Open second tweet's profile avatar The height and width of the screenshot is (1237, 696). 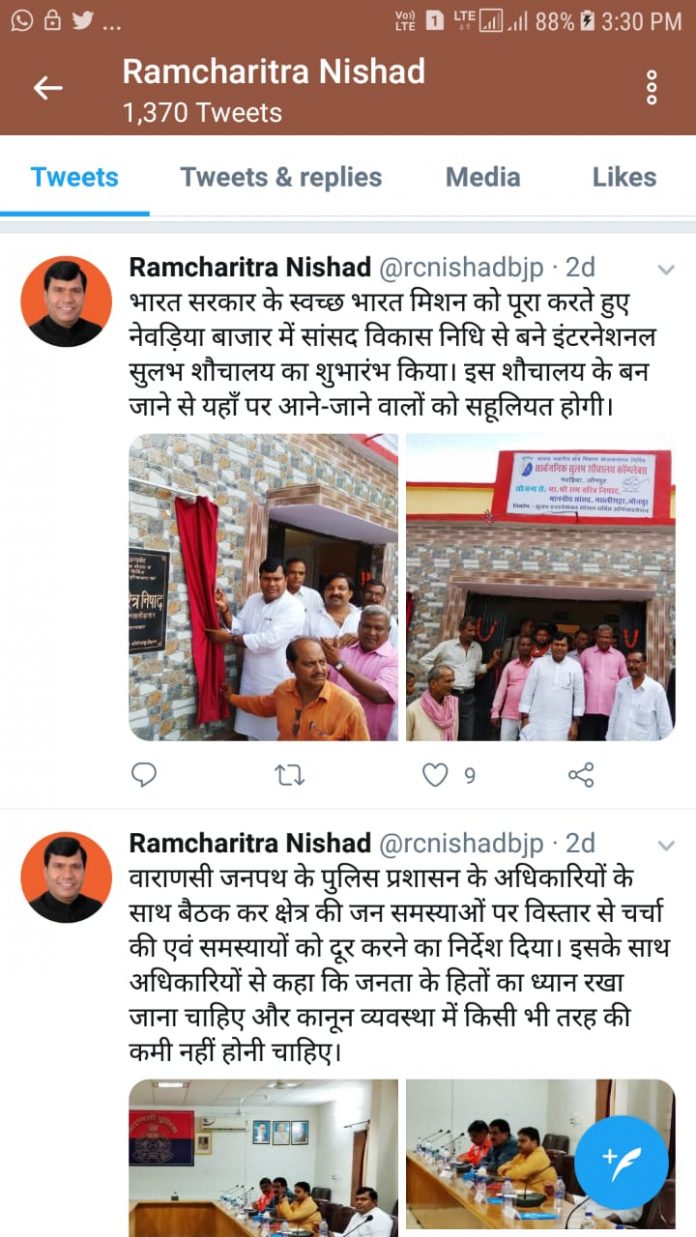point(66,877)
